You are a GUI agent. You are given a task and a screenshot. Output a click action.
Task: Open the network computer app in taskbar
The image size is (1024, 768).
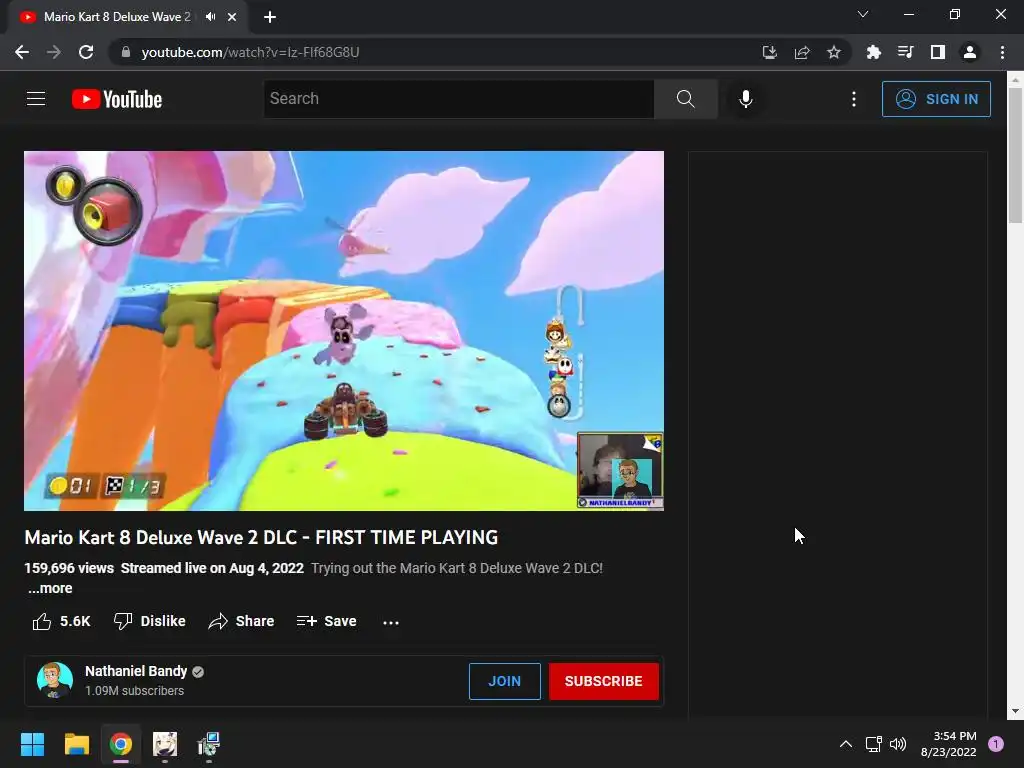coord(209,744)
